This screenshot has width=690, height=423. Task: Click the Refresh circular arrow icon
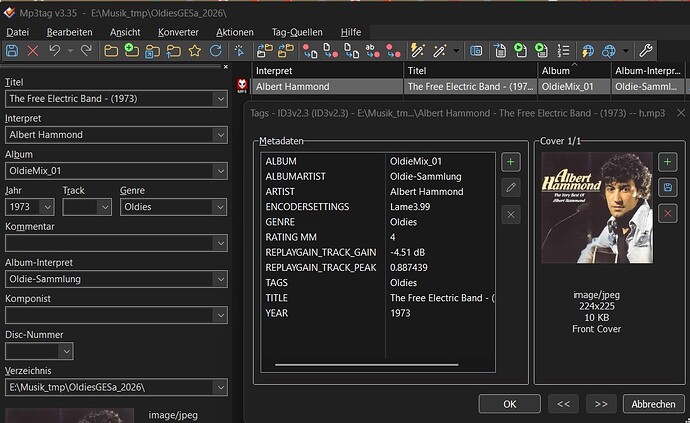216,51
